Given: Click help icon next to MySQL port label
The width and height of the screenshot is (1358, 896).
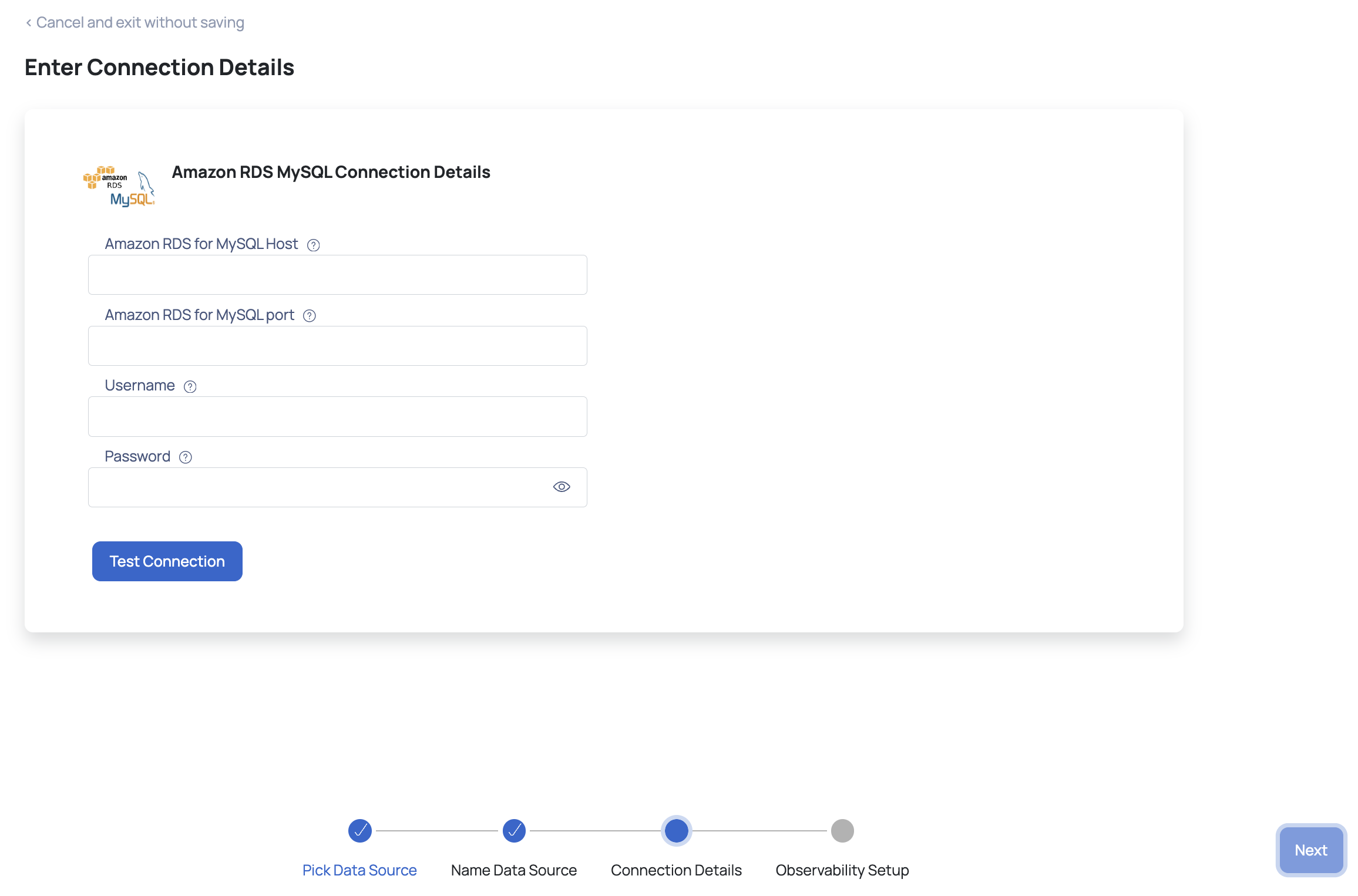Looking at the screenshot, I should [x=310, y=316].
